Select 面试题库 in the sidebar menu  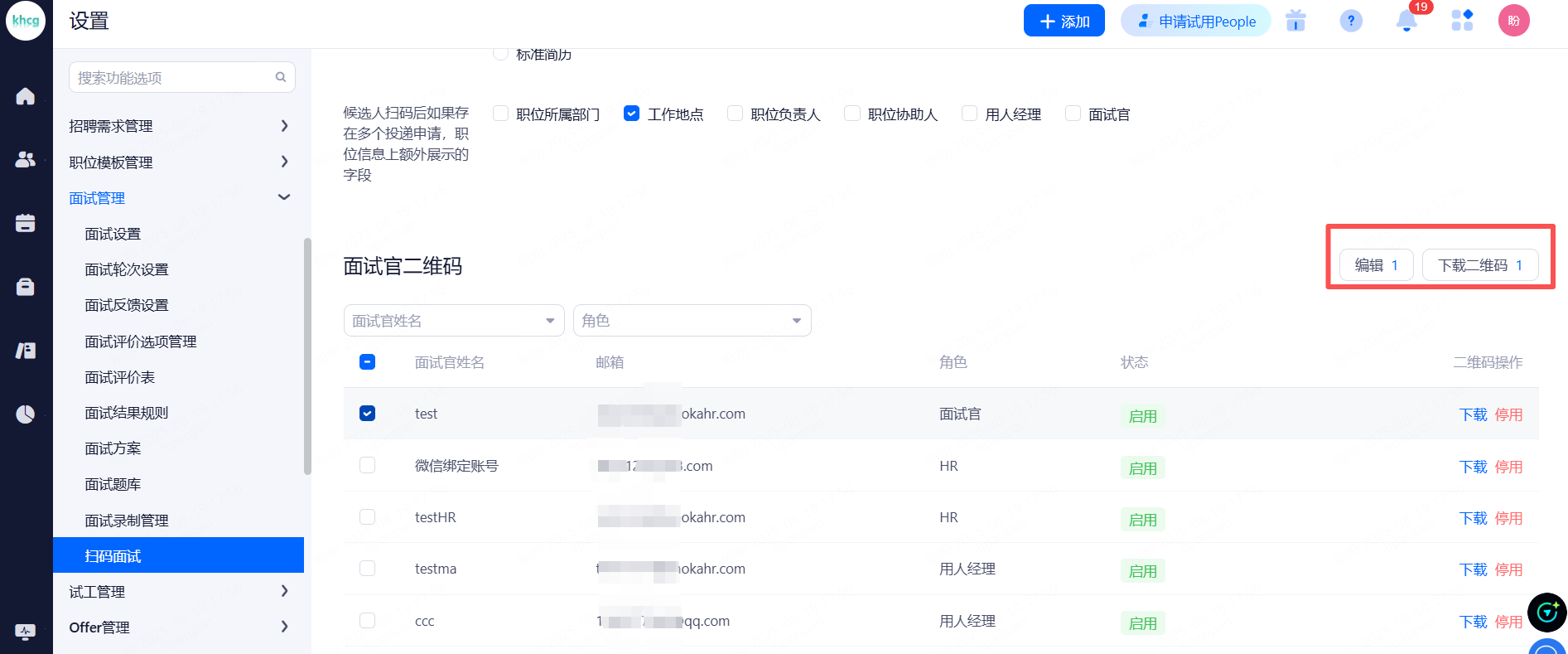point(113,484)
